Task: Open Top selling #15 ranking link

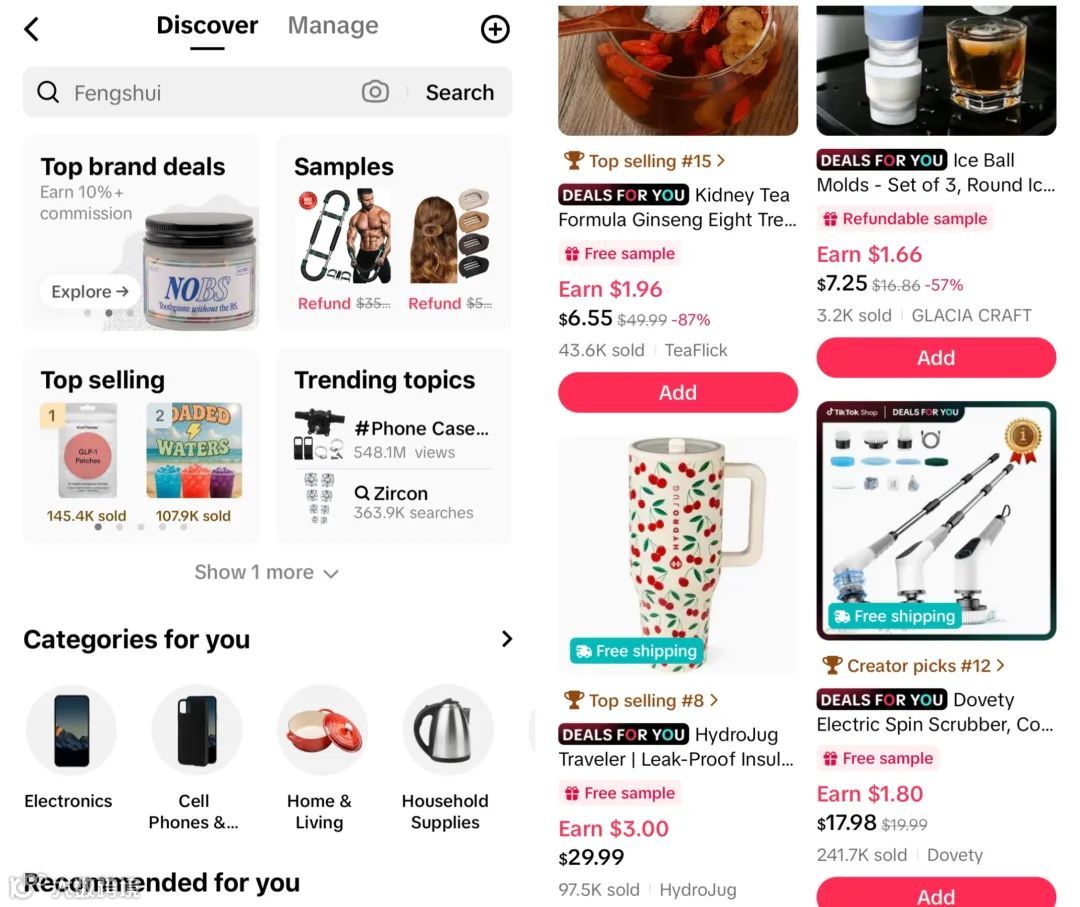Action: click(644, 160)
